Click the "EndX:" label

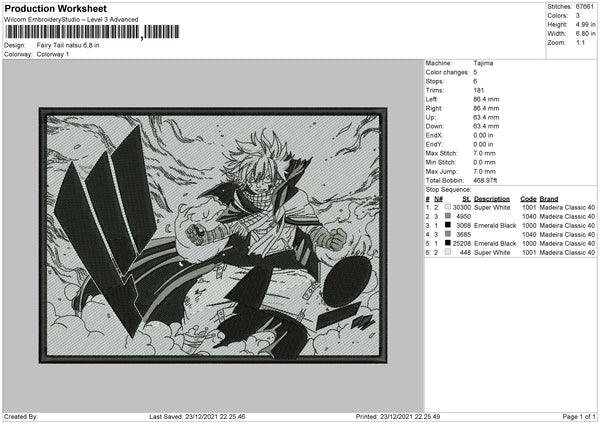pos(434,135)
